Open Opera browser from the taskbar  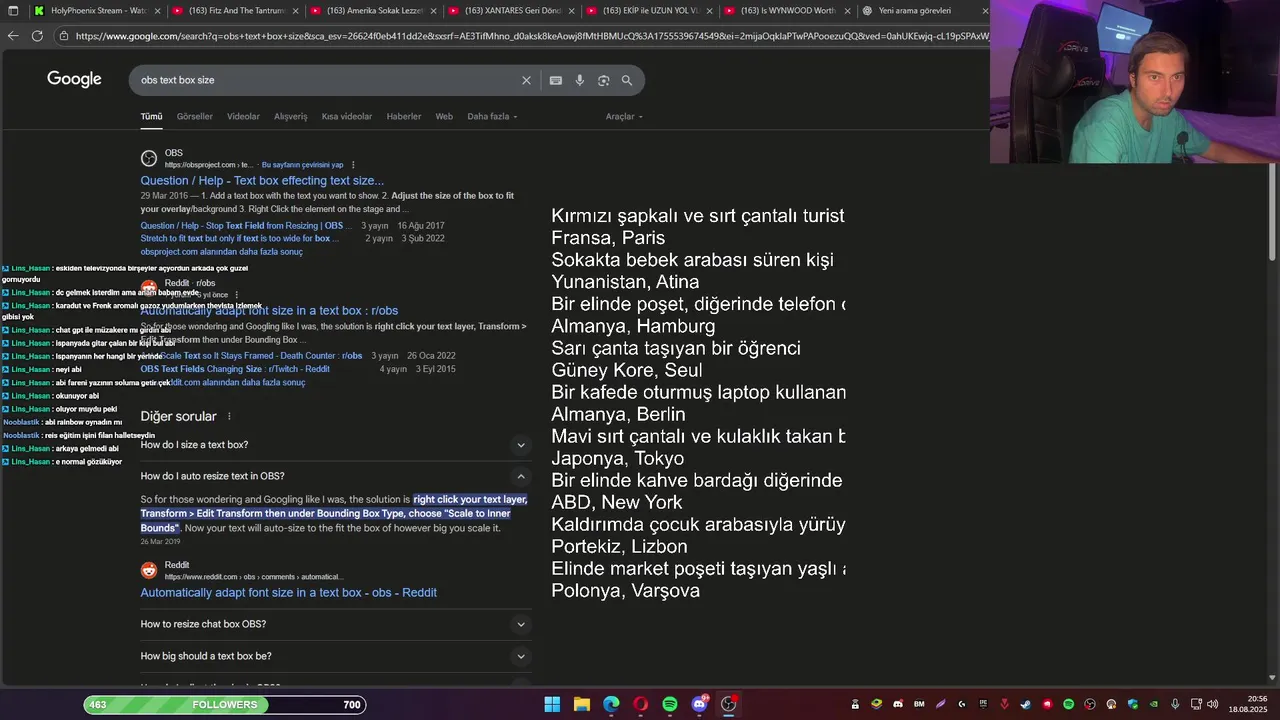click(640, 704)
